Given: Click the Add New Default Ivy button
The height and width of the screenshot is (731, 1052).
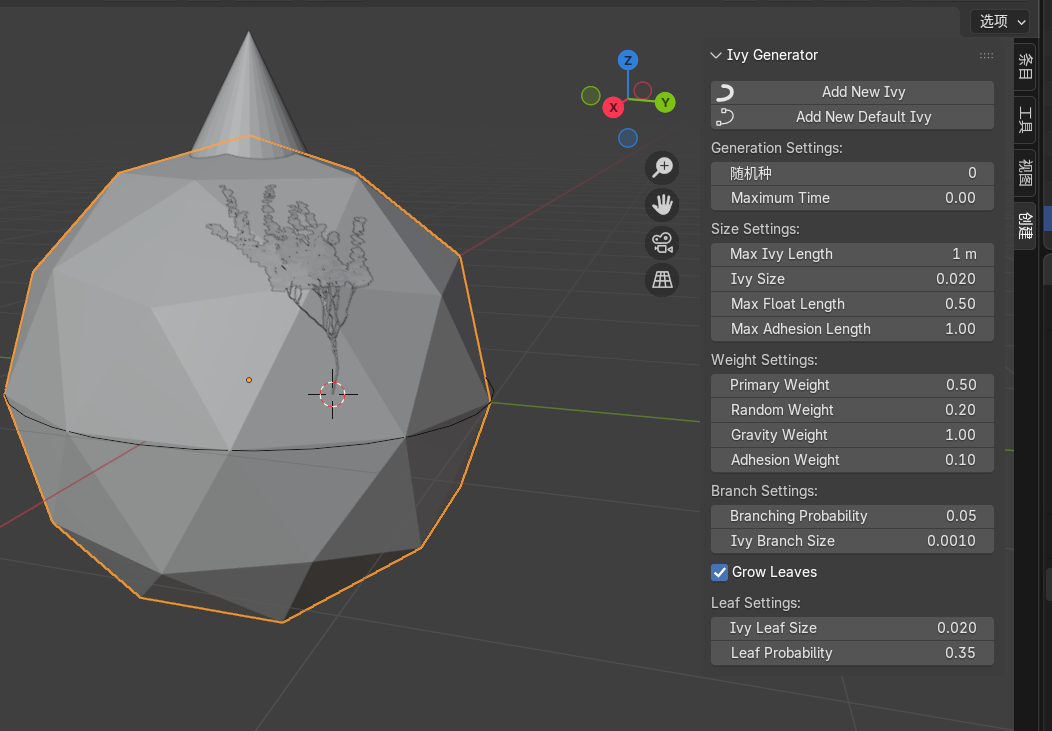Looking at the screenshot, I should tap(852, 117).
